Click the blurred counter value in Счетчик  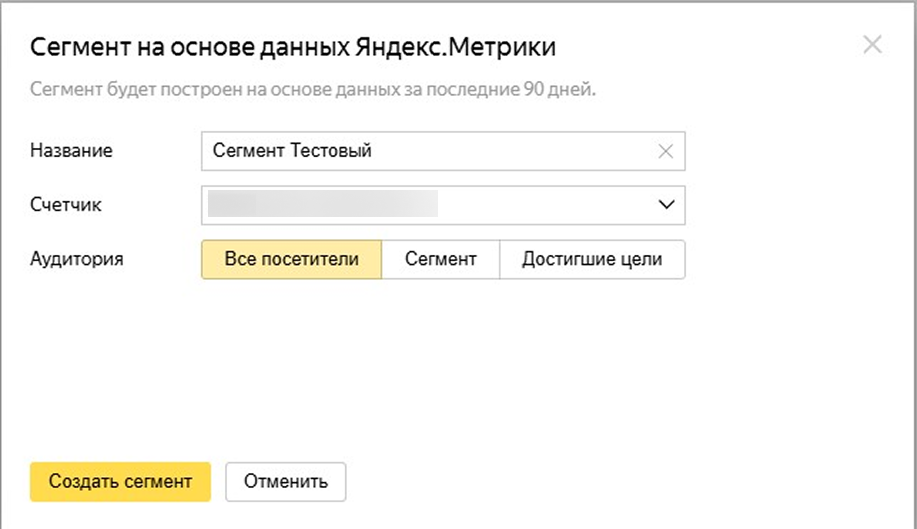(x=322, y=205)
